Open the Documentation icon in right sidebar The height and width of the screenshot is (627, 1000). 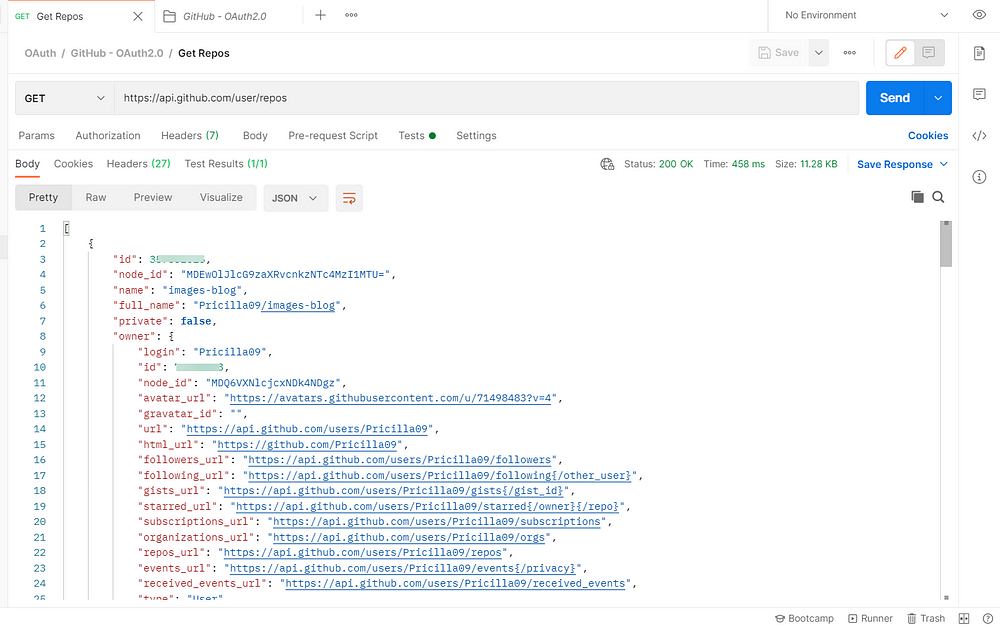point(979,52)
